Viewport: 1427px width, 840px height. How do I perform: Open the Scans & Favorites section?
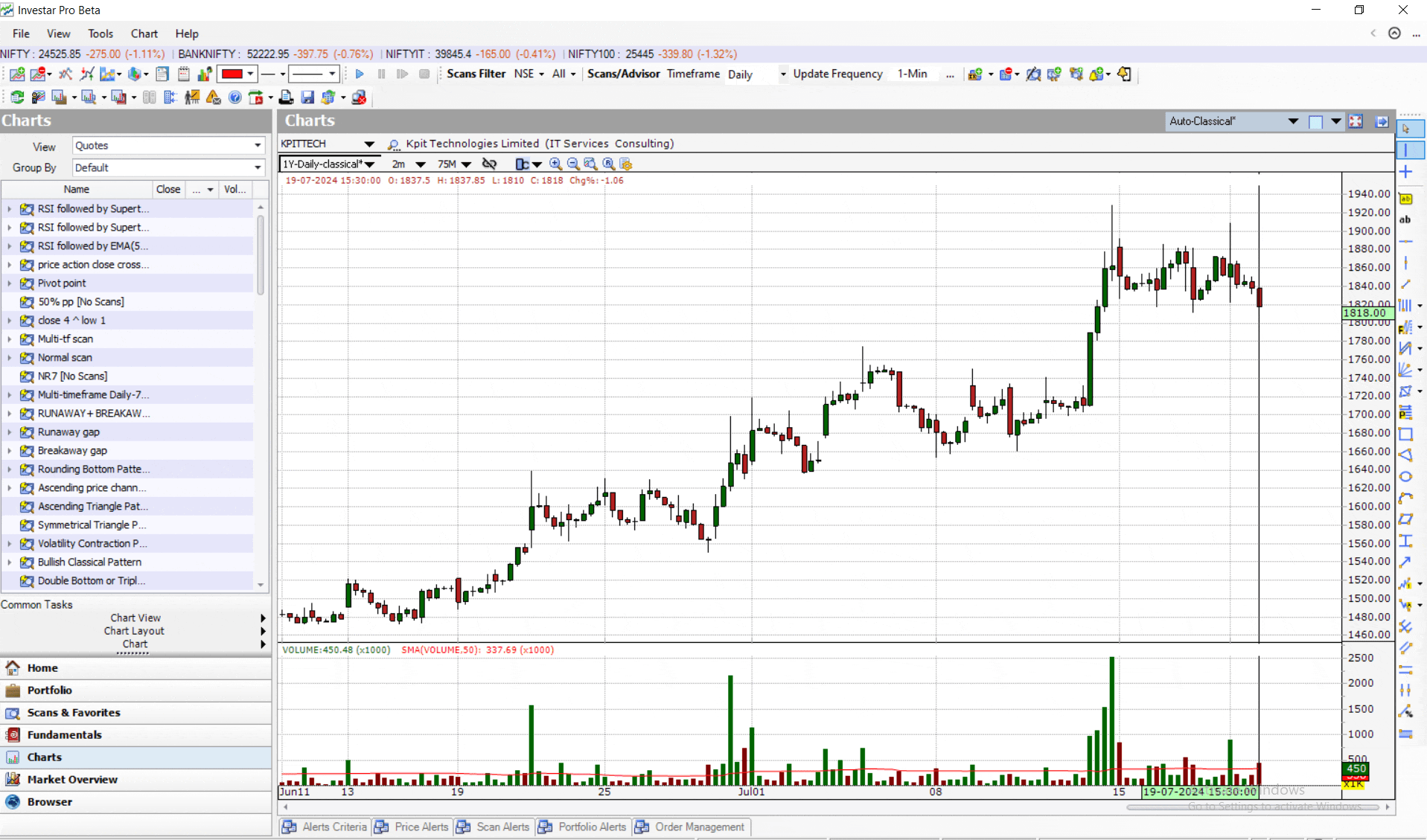tap(72, 712)
